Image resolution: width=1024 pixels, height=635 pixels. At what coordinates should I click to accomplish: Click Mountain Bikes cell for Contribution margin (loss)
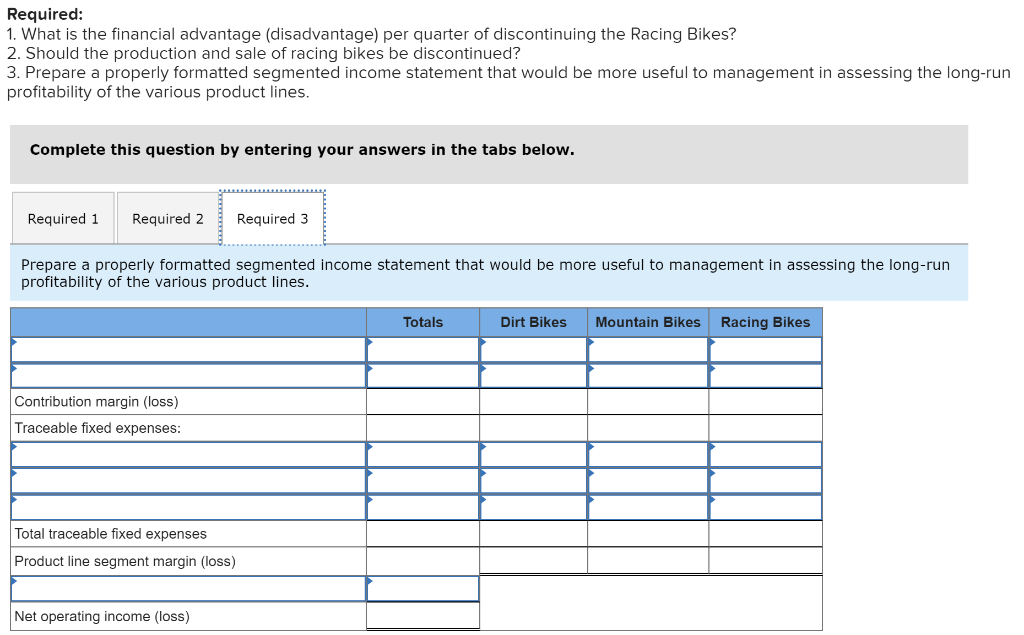pyautogui.click(x=647, y=402)
